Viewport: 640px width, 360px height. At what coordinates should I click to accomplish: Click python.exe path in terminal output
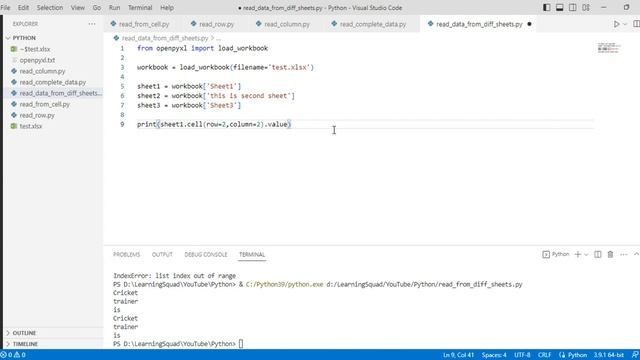click(284, 284)
